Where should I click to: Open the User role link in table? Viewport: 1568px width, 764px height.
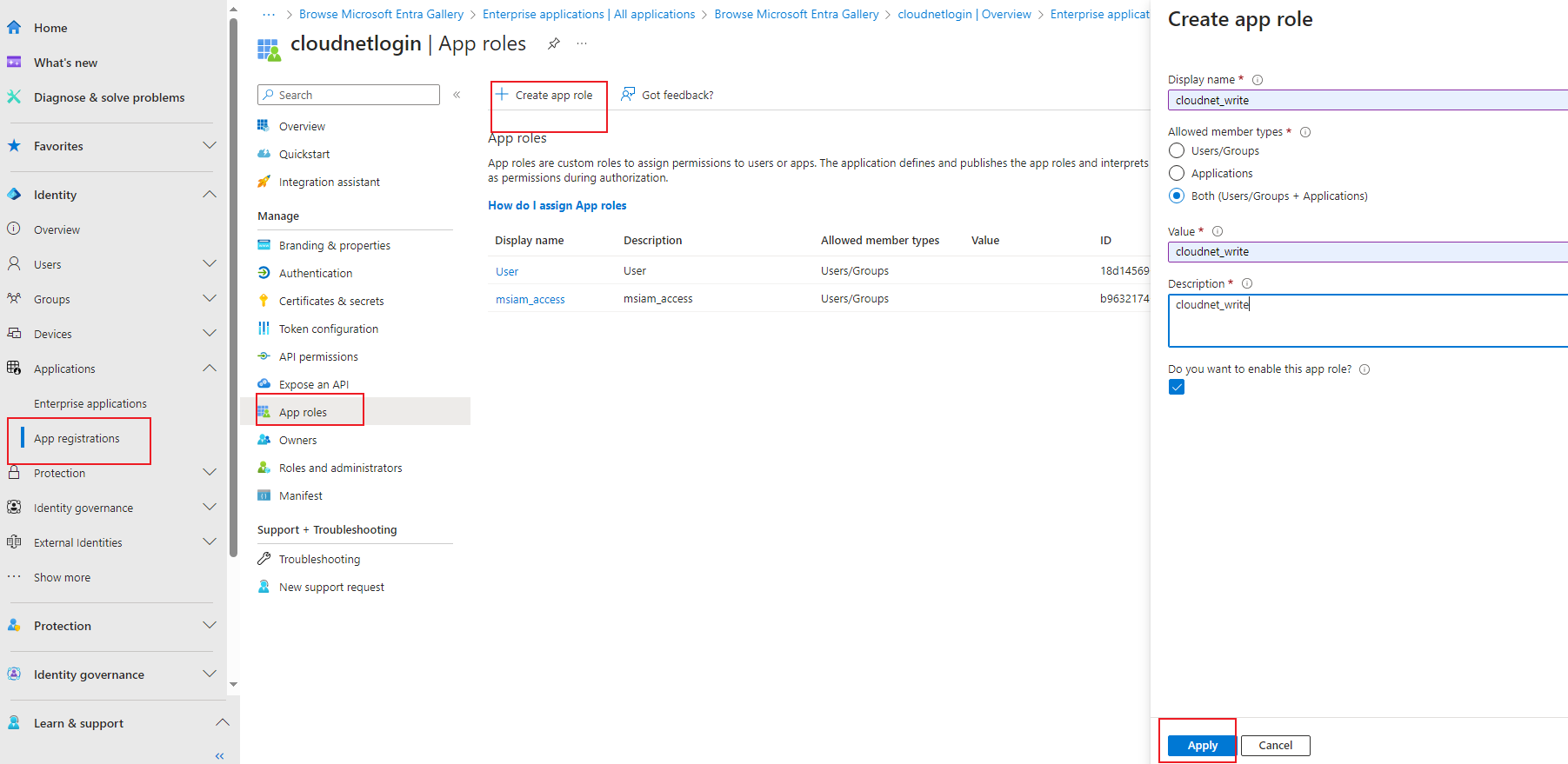click(x=507, y=271)
